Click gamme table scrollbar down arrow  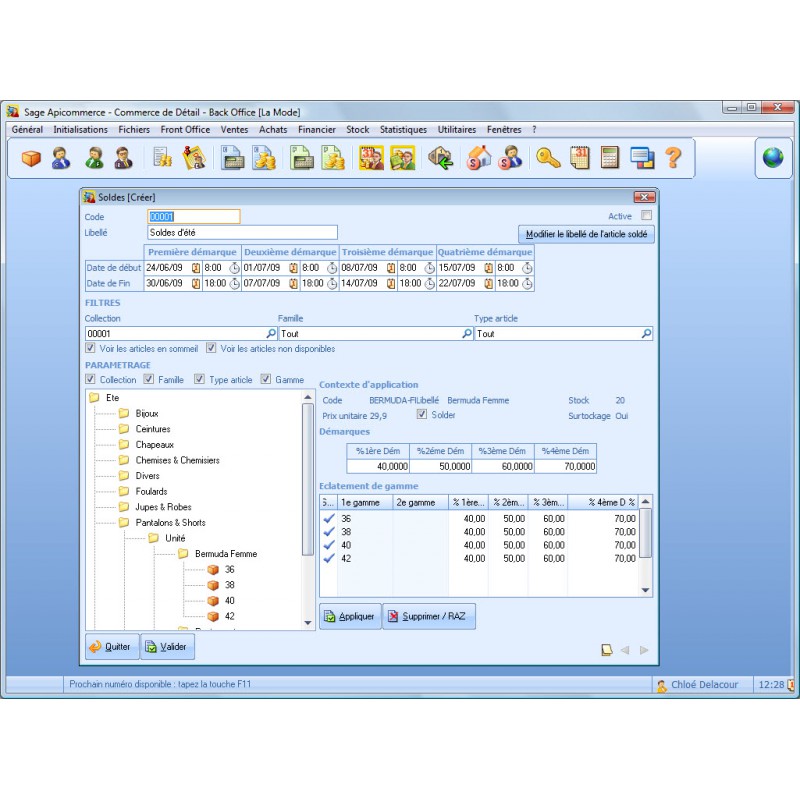645,590
